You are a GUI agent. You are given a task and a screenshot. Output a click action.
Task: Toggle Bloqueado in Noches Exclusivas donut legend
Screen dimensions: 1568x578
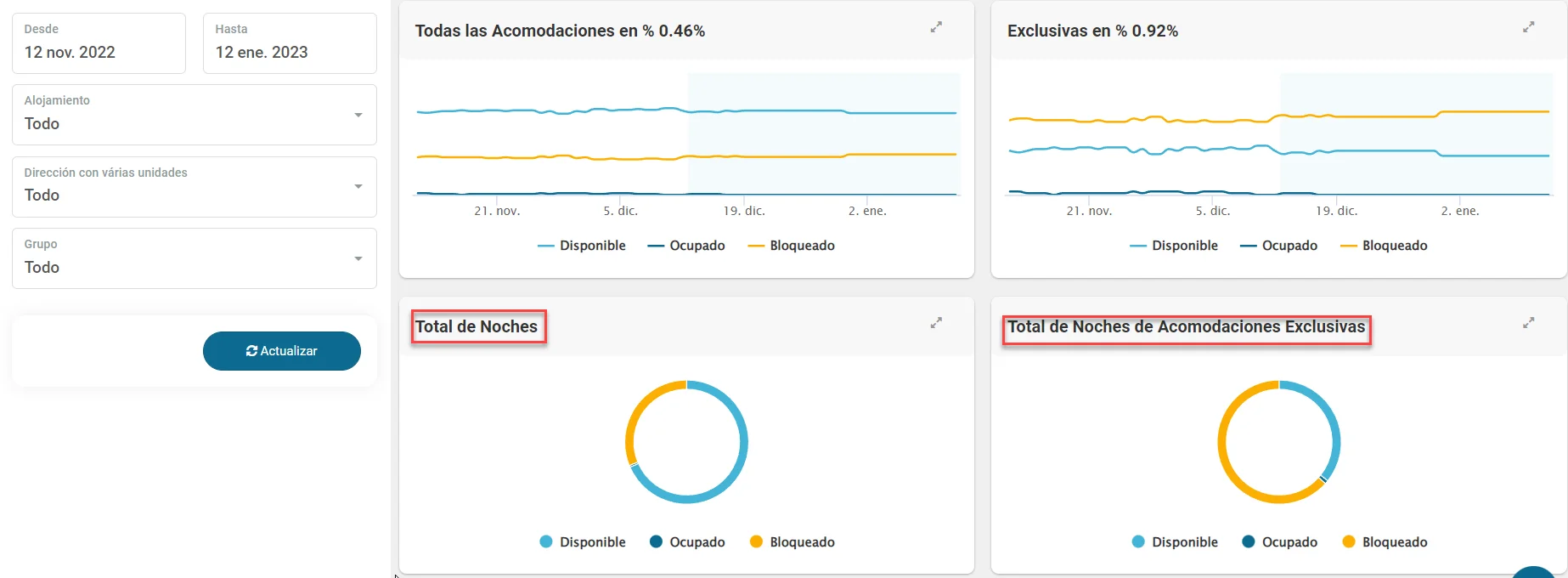(1385, 542)
